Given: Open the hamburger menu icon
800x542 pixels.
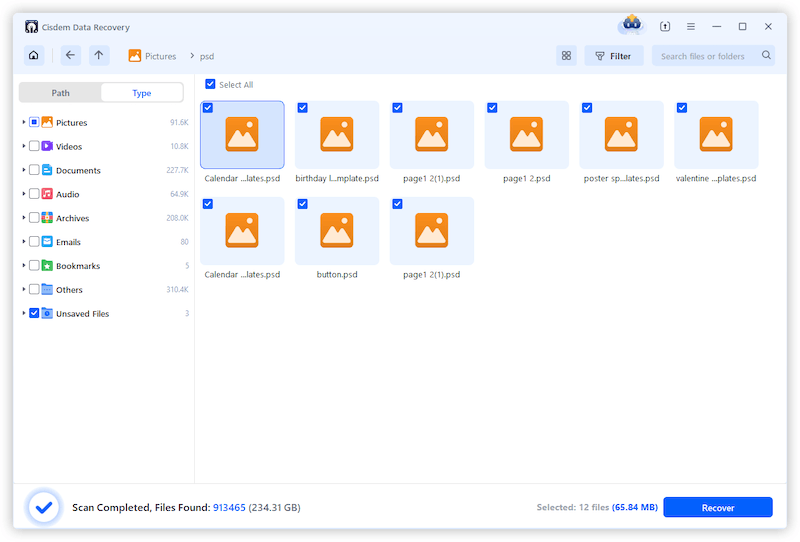Looking at the screenshot, I should (x=690, y=27).
